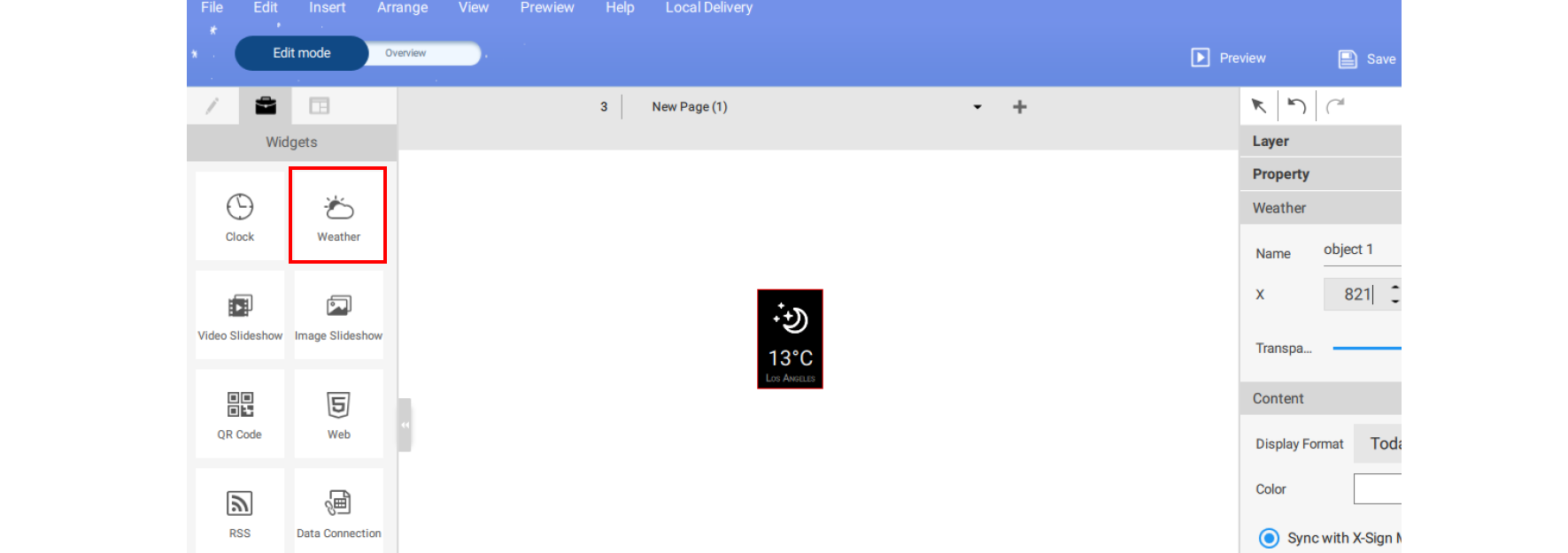The height and width of the screenshot is (553, 1568).
Task: Select the Web widget
Action: pyautogui.click(x=338, y=414)
